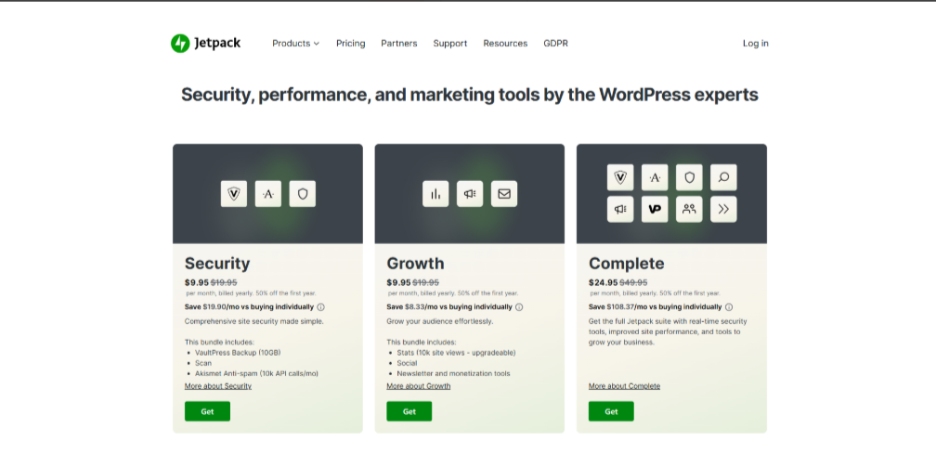Click 'Comprehensive site security made simple.' text
Image resolution: width=936 pixels, height=453 pixels.
[x=254, y=321]
